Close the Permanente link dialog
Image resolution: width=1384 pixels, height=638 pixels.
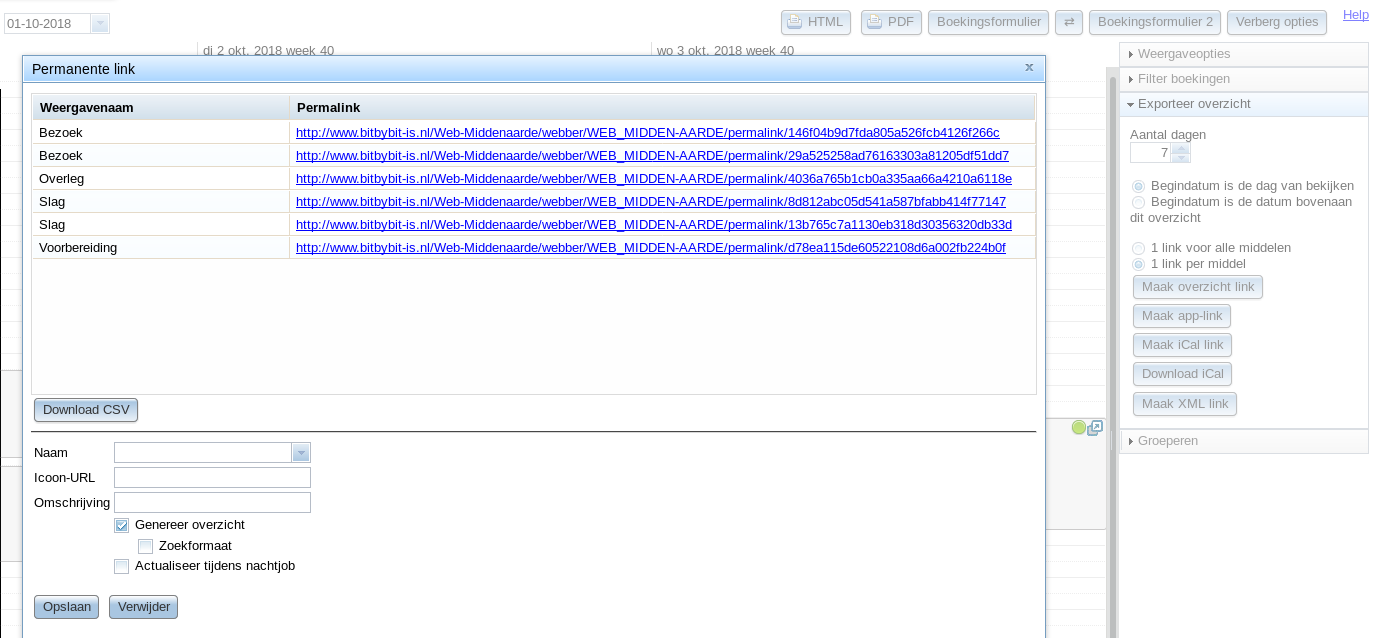click(x=1029, y=68)
